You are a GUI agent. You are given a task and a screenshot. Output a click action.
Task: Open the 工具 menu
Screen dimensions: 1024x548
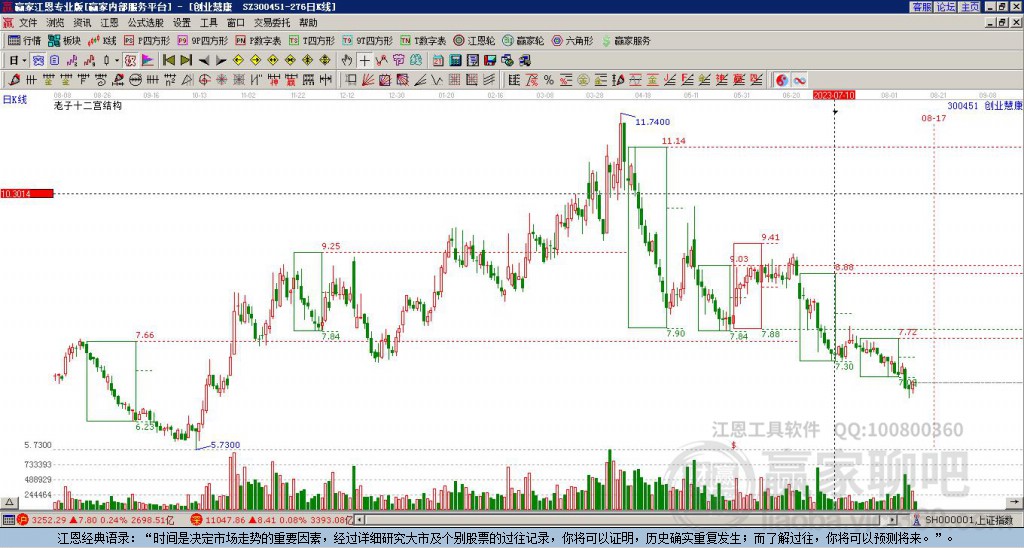pyautogui.click(x=208, y=23)
